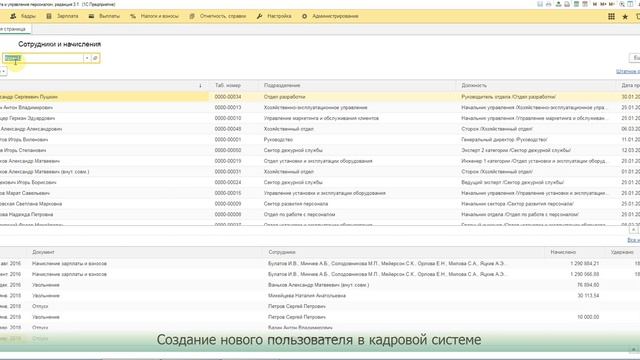Focus the organization search input field

pos(43,58)
